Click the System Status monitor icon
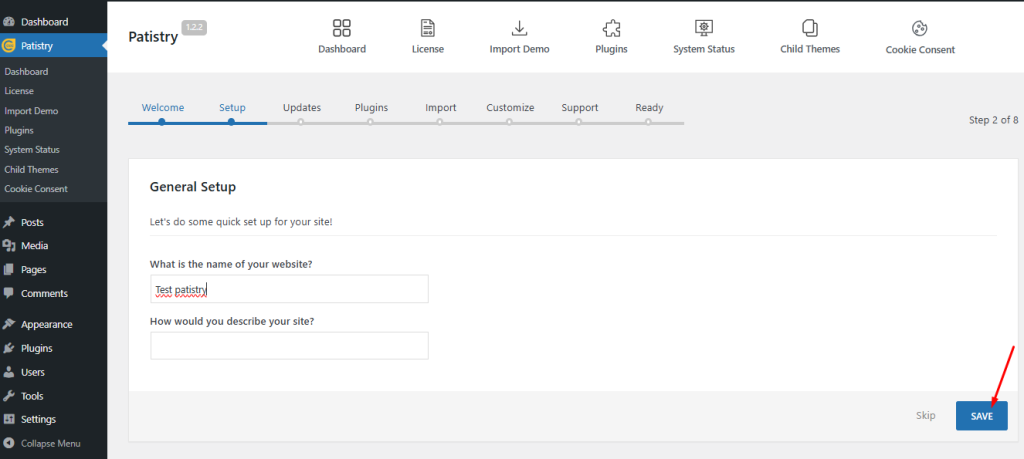 703,28
